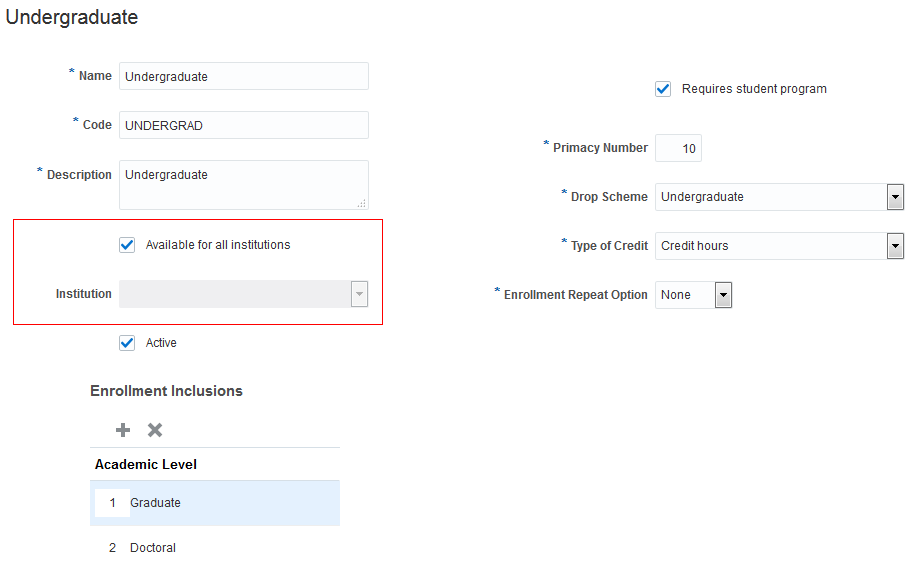Click the Enrollment Inclusions section heading
This screenshot has width=913, height=562.
point(166,391)
